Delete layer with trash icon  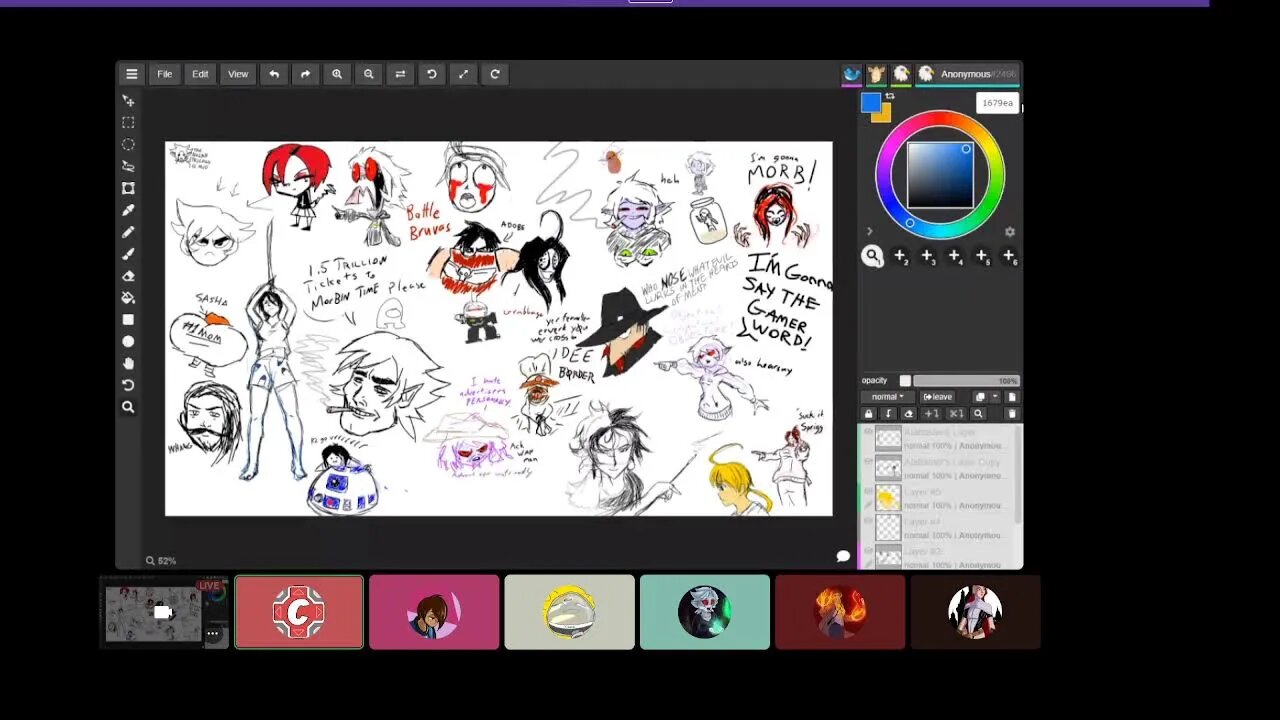point(1012,414)
